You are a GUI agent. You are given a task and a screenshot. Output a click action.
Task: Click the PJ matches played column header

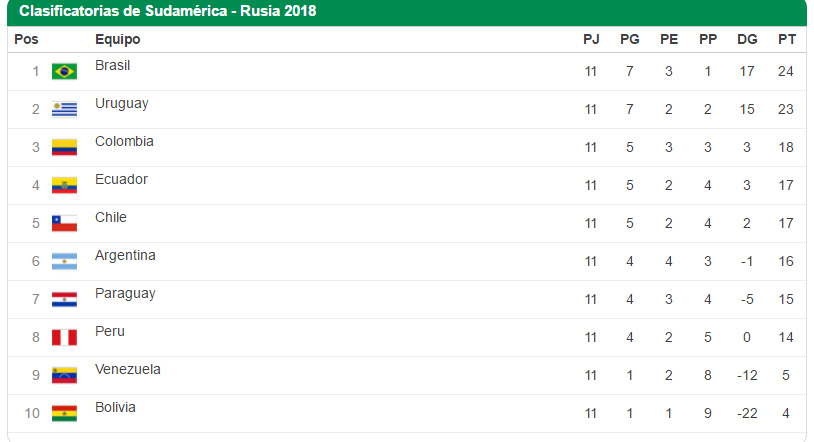click(591, 40)
